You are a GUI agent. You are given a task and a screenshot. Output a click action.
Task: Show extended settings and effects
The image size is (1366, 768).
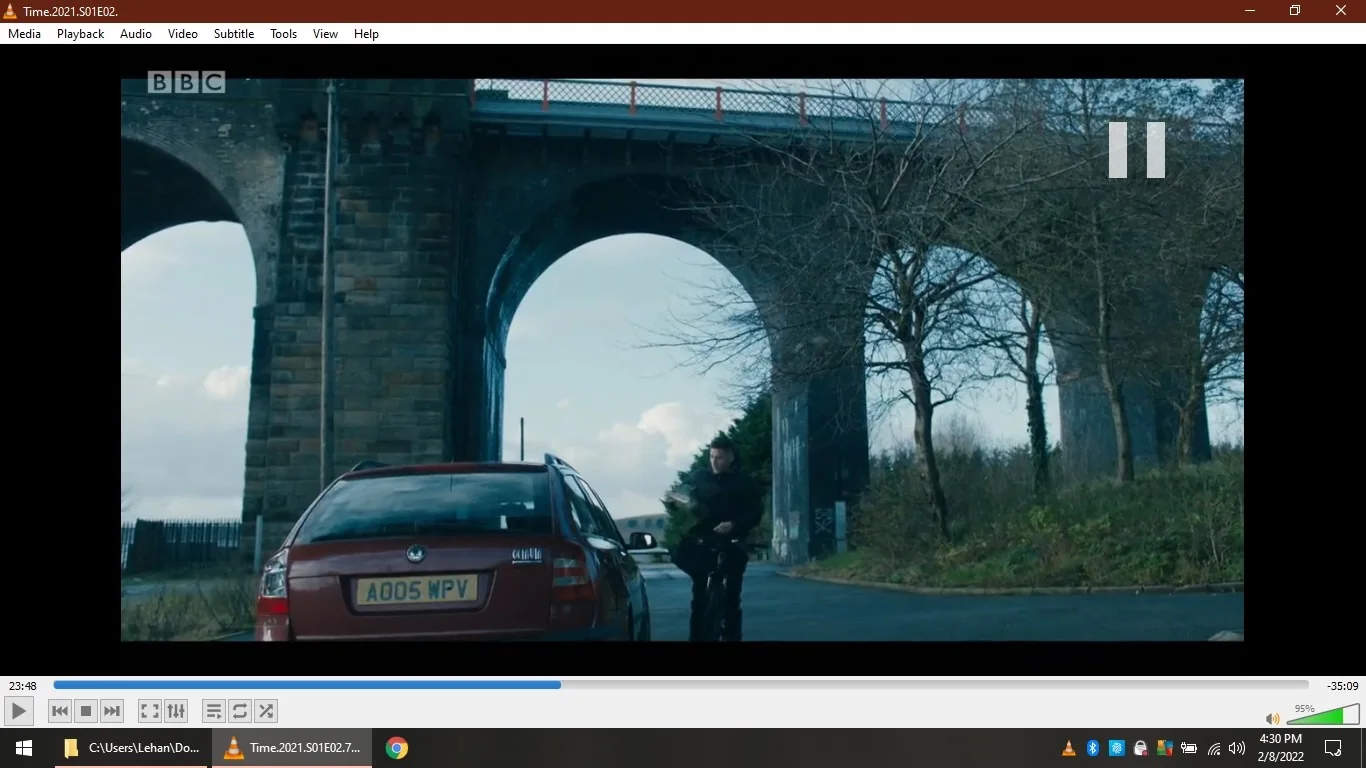point(176,711)
